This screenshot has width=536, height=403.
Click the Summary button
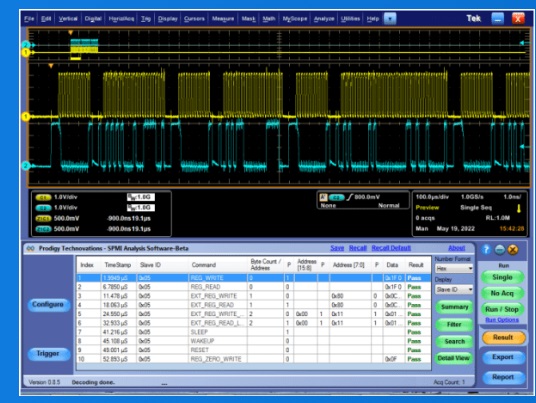454,307
